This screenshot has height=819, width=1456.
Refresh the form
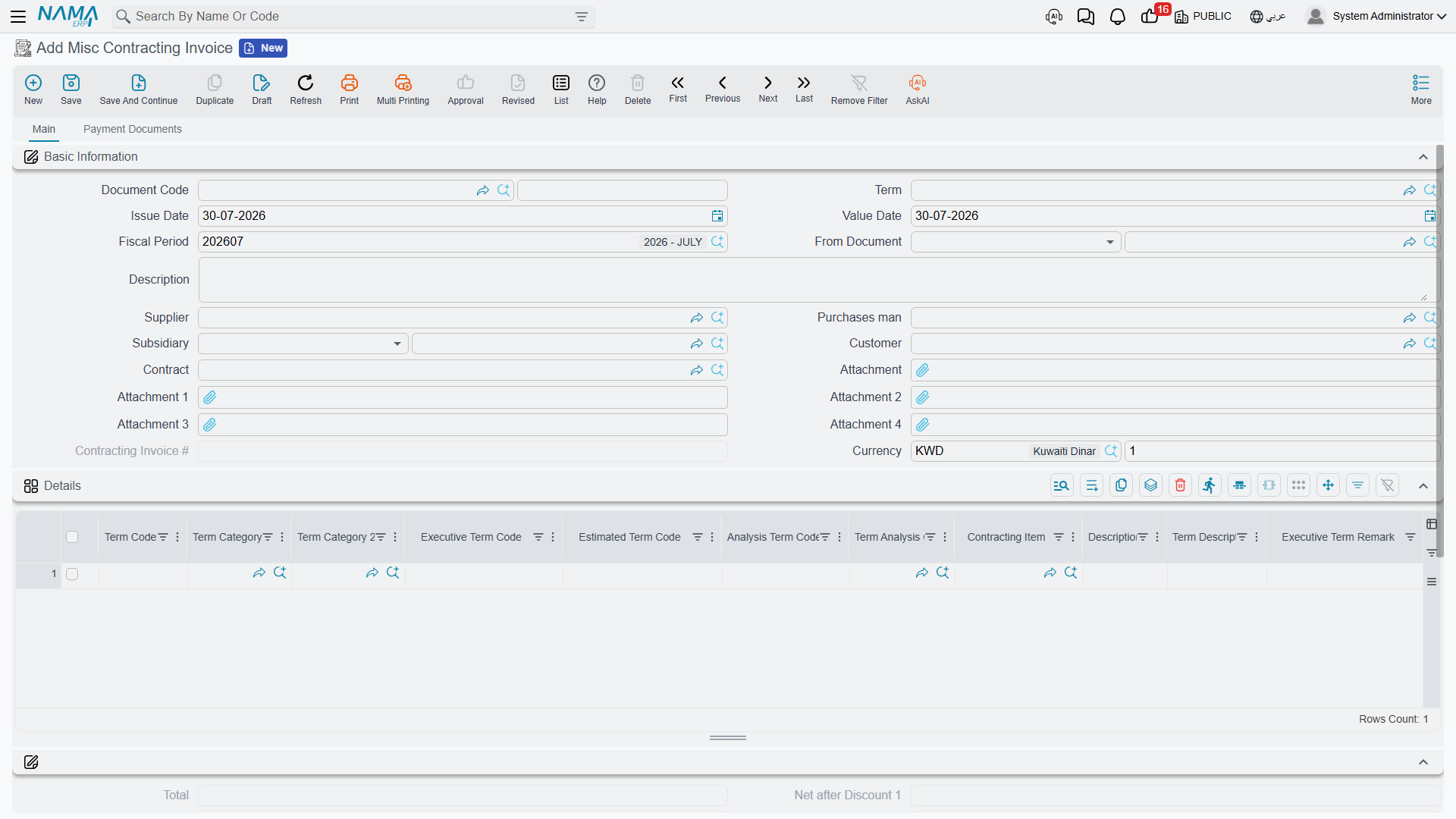(306, 89)
